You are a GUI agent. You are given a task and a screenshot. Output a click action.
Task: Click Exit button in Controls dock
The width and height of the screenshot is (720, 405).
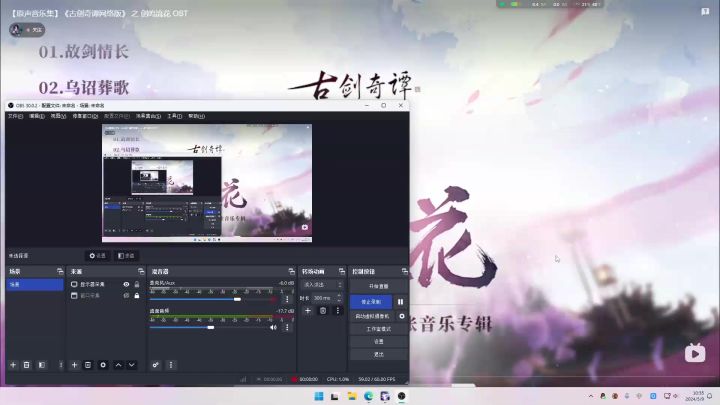tap(378, 354)
